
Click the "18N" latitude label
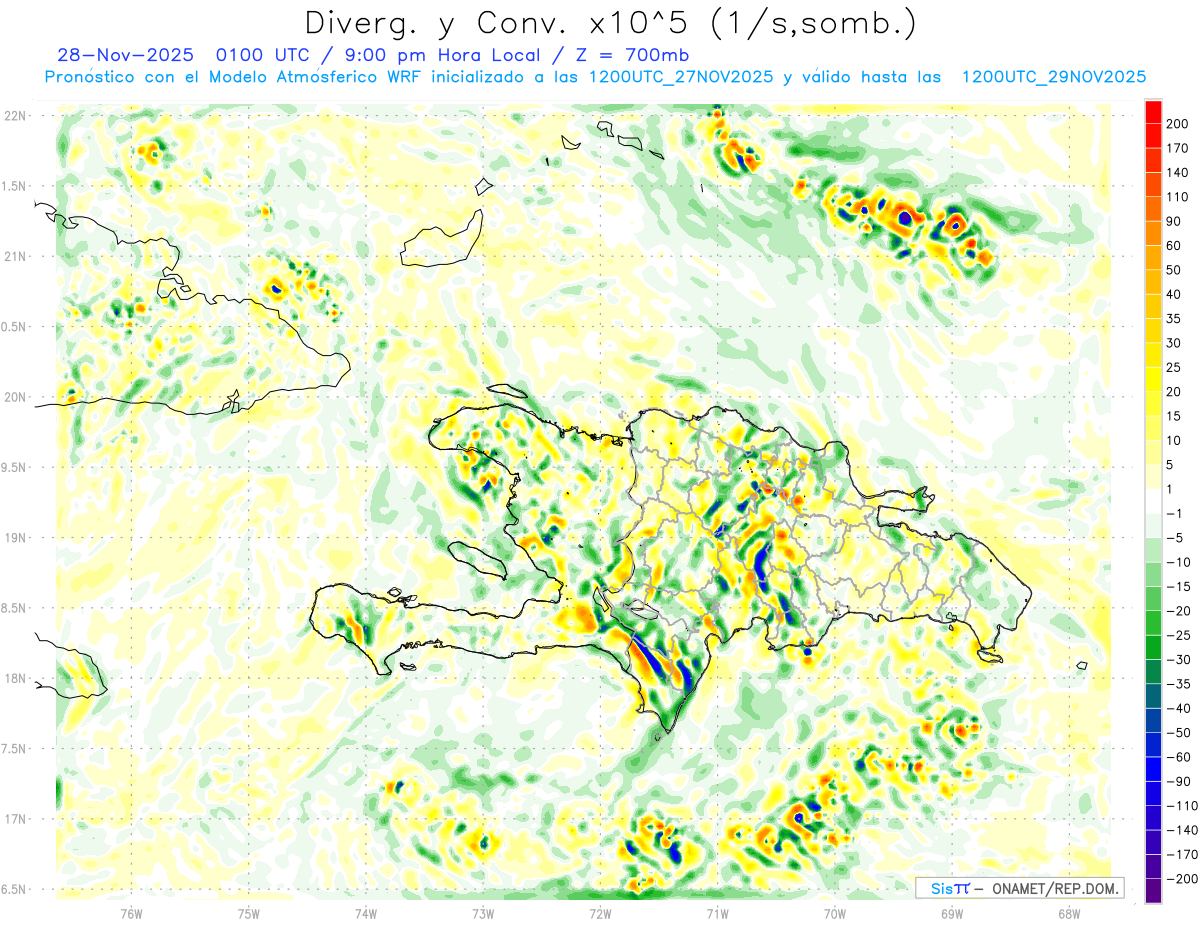pos(14,678)
